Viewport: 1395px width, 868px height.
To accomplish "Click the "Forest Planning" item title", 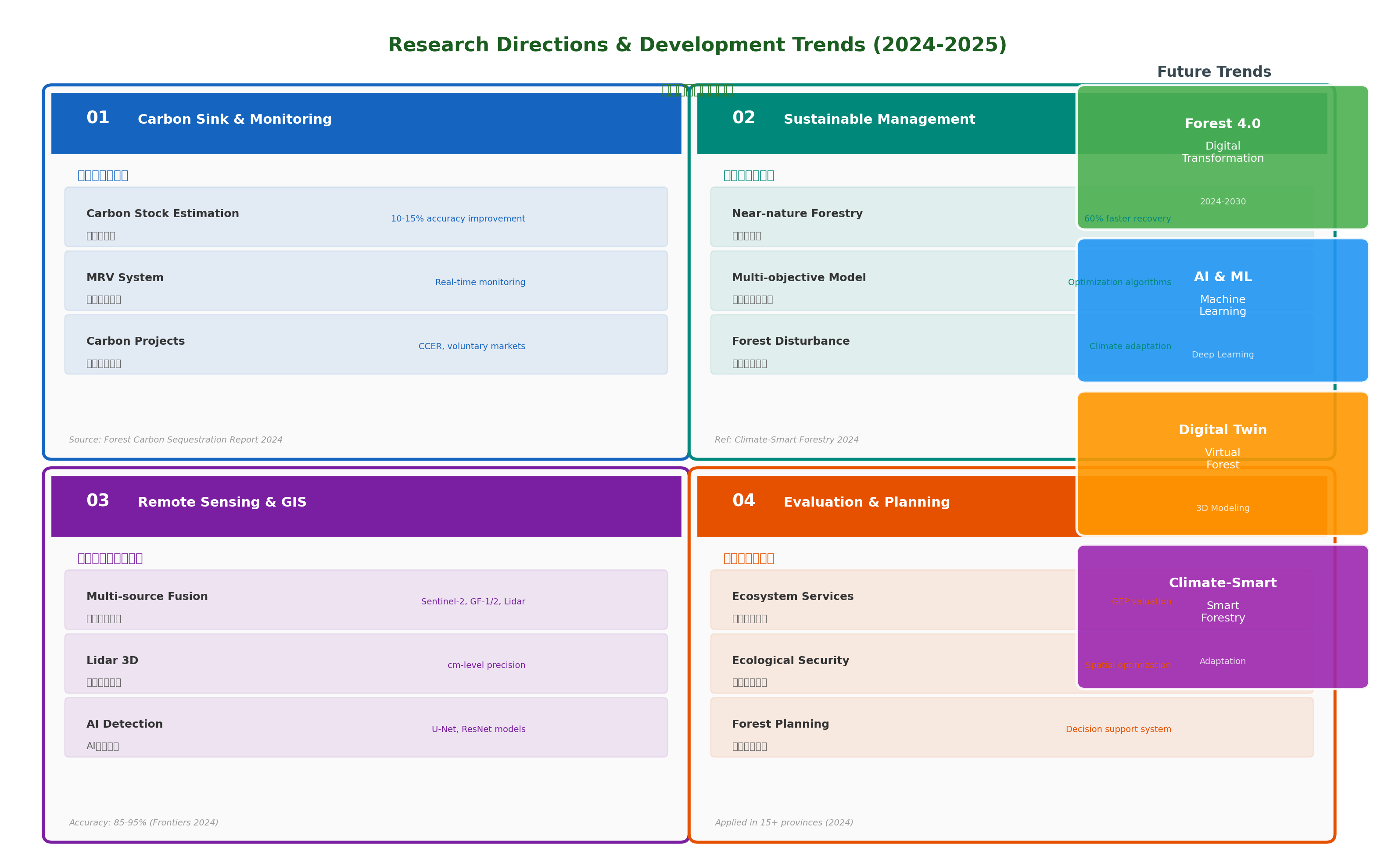I will click(x=781, y=725).
